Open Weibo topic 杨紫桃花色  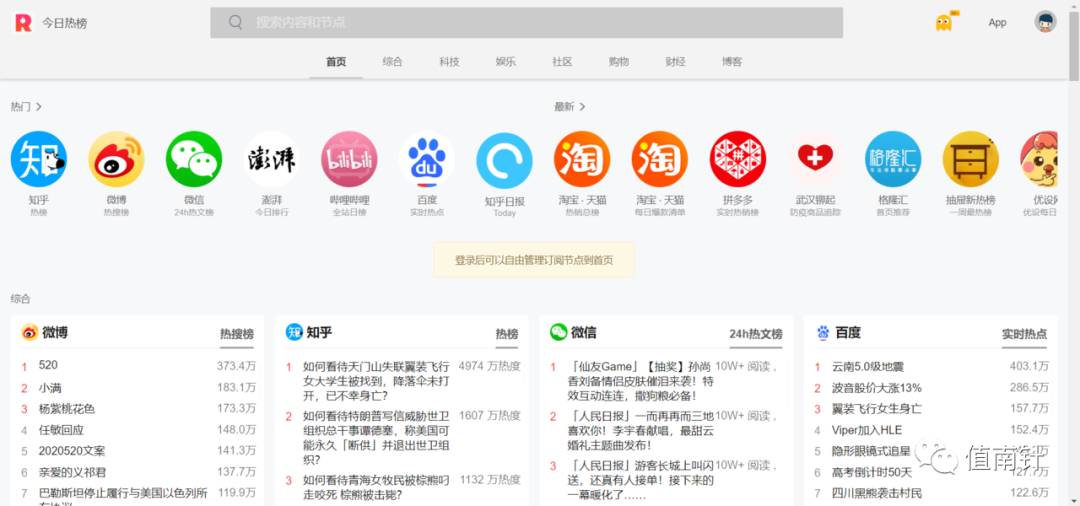pos(67,409)
